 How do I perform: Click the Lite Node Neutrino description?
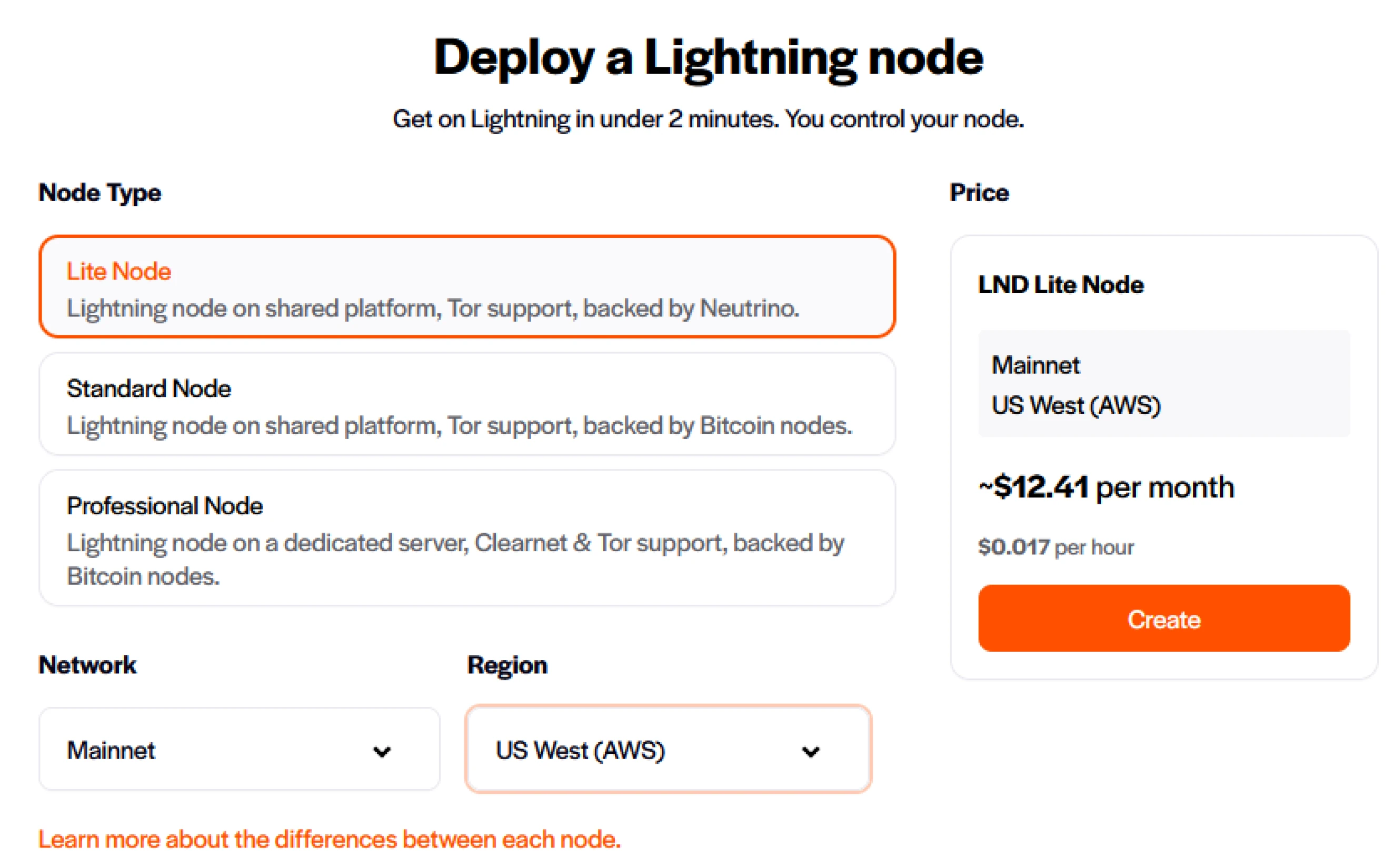point(433,309)
